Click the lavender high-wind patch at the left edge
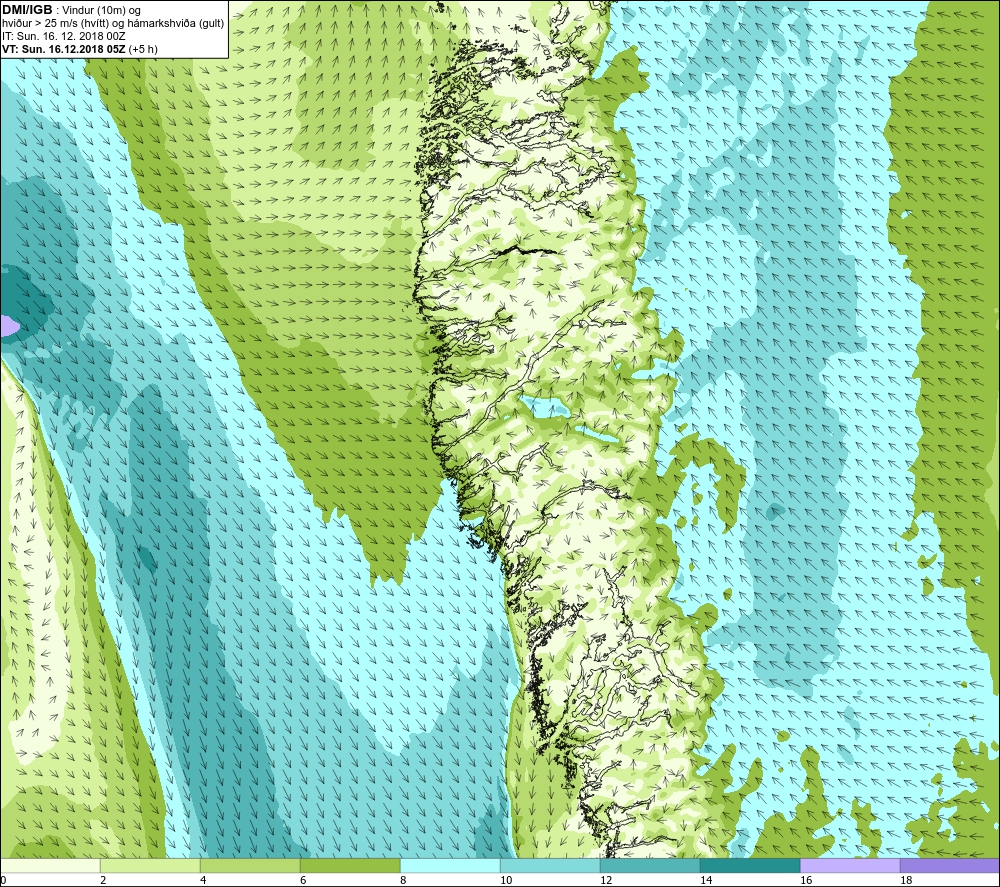This screenshot has height=887, width=1000. (x=8, y=326)
